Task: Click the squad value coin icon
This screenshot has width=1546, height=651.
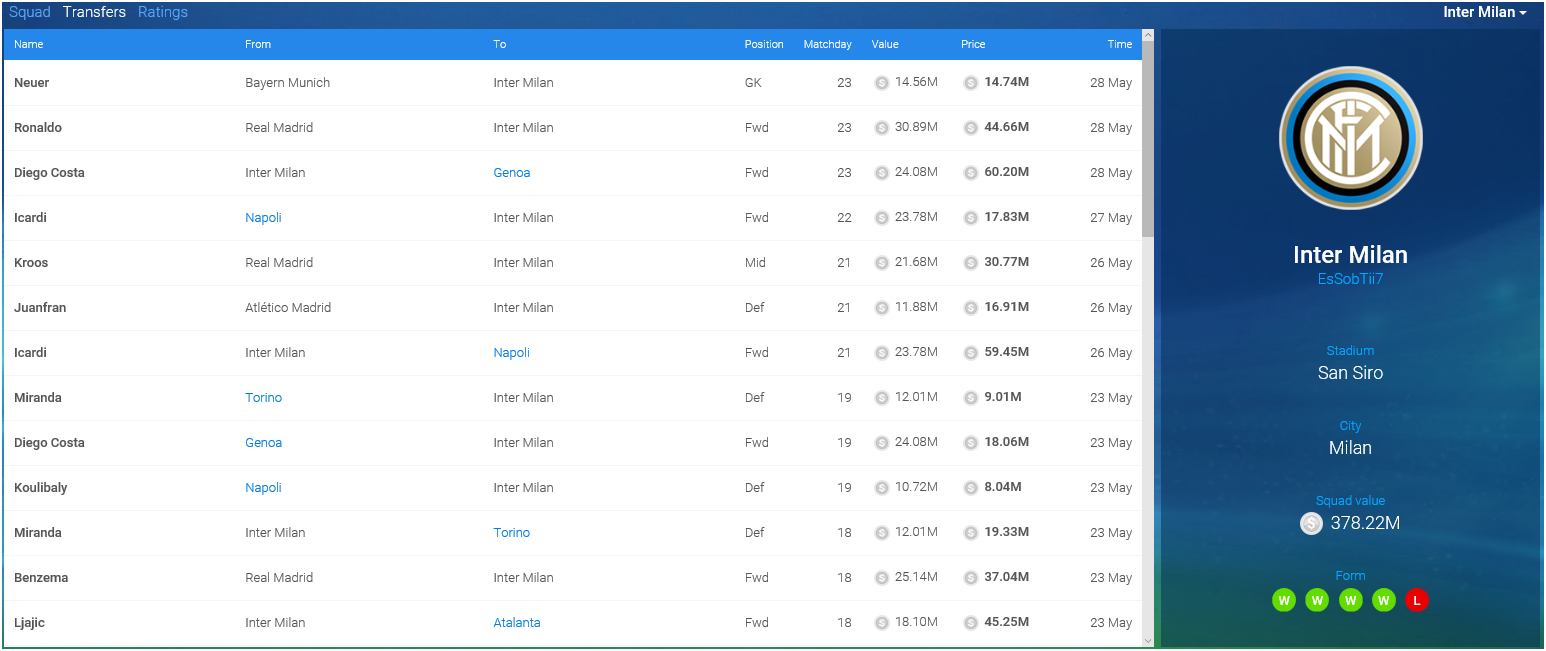Action: tap(1311, 523)
